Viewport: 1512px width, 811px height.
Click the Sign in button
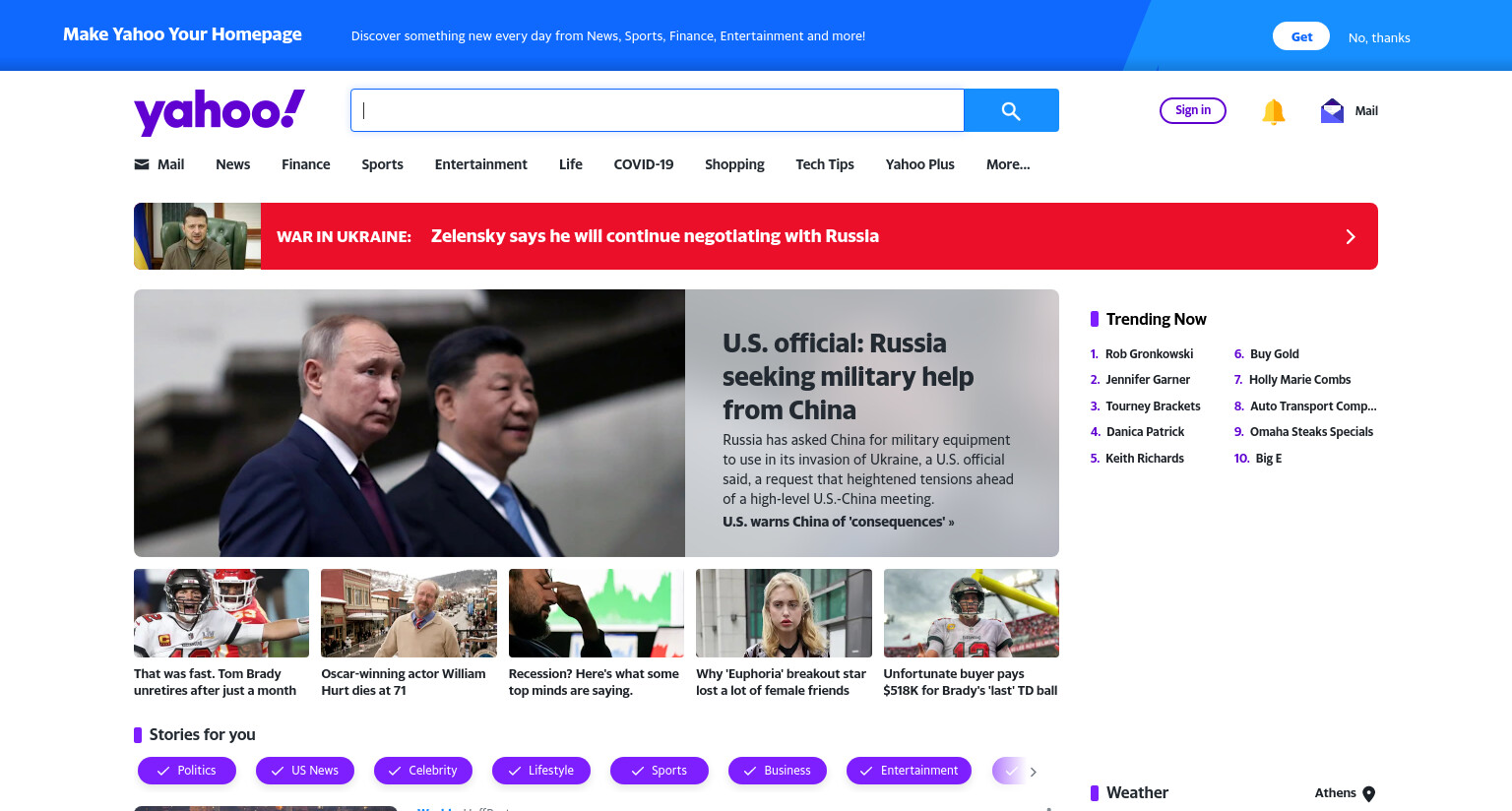click(1193, 110)
